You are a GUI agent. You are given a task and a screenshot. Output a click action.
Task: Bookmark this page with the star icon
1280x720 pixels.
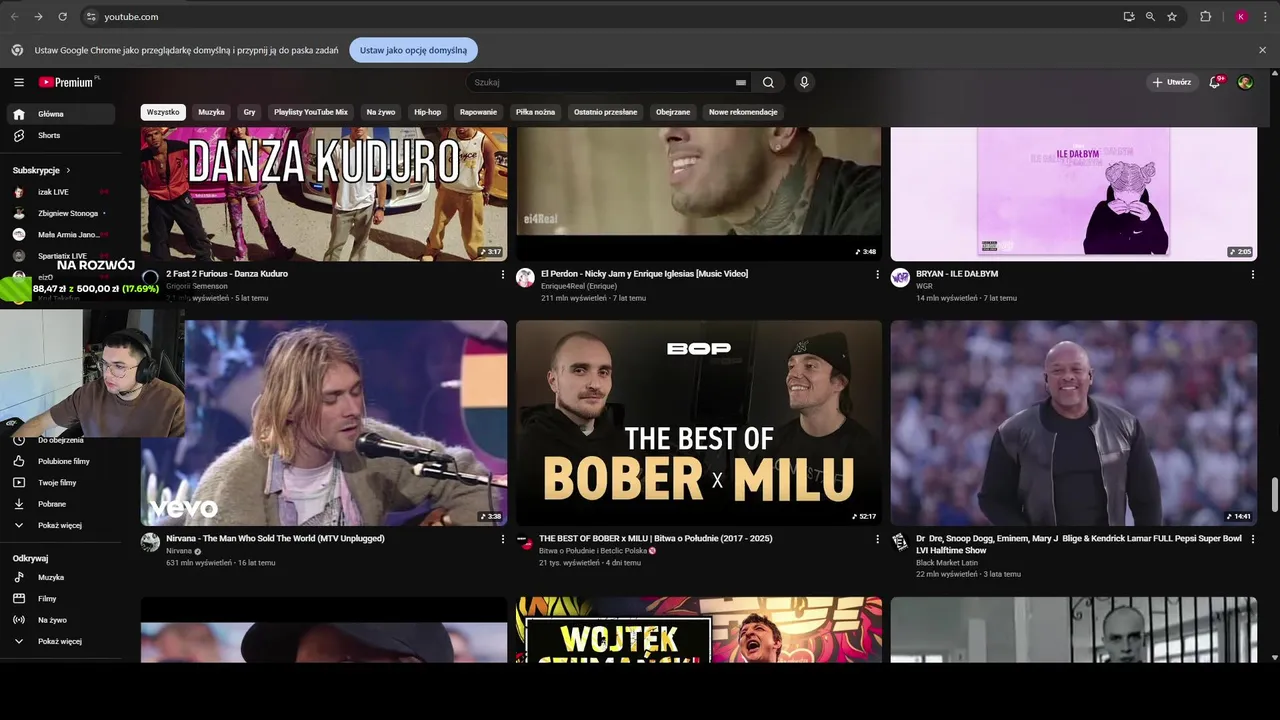(x=1172, y=17)
